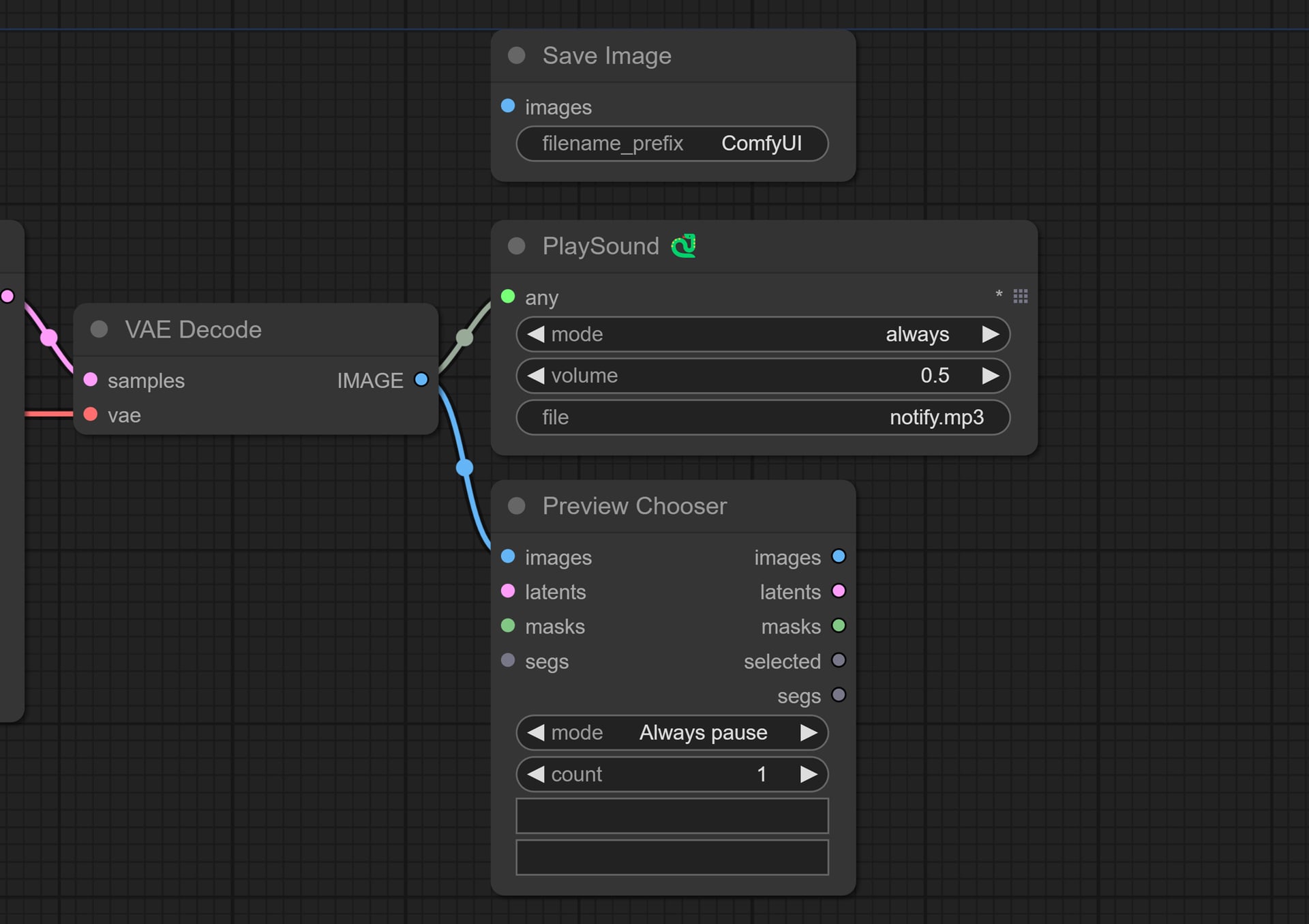The height and width of the screenshot is (924, 1309).
Task: Click Preview Chooser masks input socket
Action: click(508, 625)
